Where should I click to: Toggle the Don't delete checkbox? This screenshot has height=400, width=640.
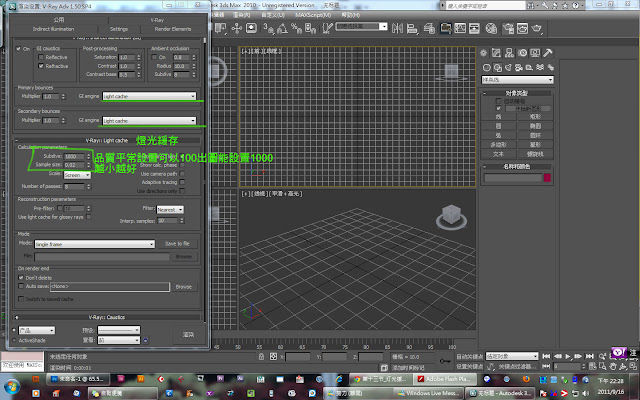pos(21,278)
